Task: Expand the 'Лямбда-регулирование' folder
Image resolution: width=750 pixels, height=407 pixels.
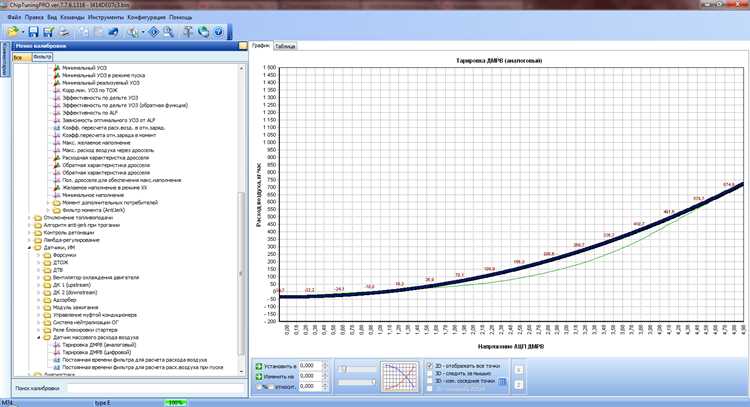Action: pos(28,239)
